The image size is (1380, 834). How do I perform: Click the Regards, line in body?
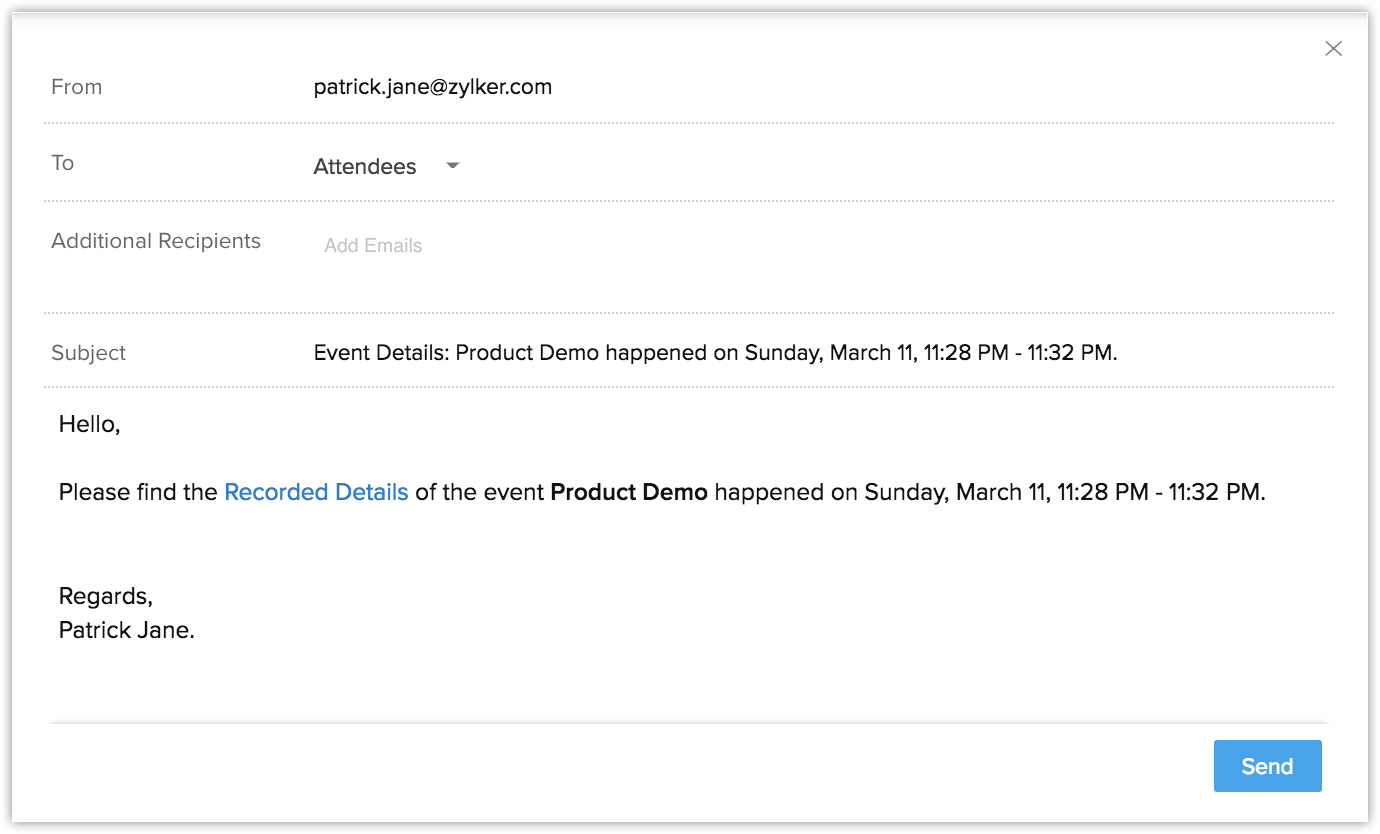pos(106,596)
